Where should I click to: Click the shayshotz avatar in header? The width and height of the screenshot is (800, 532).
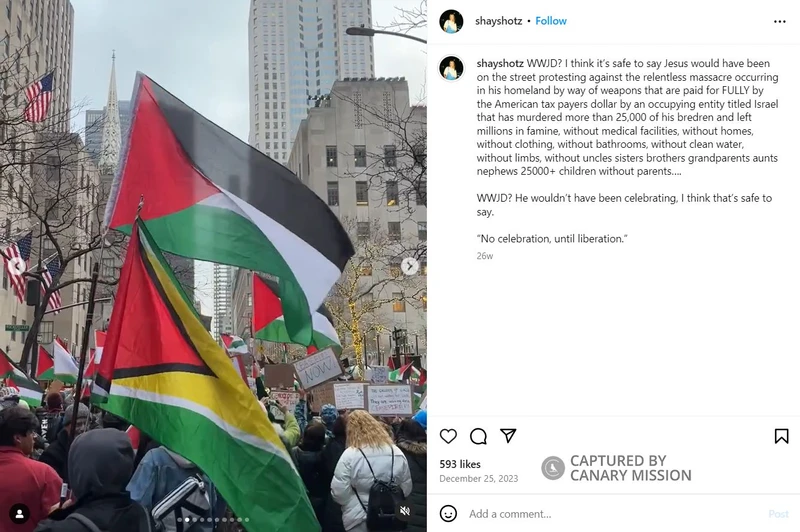[451, 21]
